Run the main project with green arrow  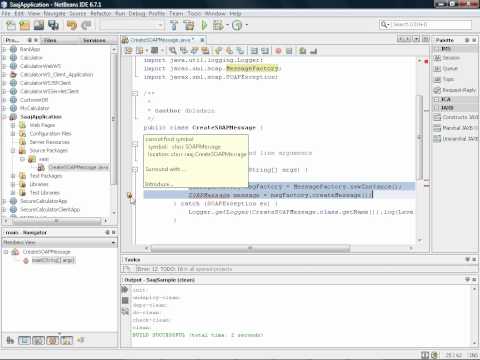point(204,25)
